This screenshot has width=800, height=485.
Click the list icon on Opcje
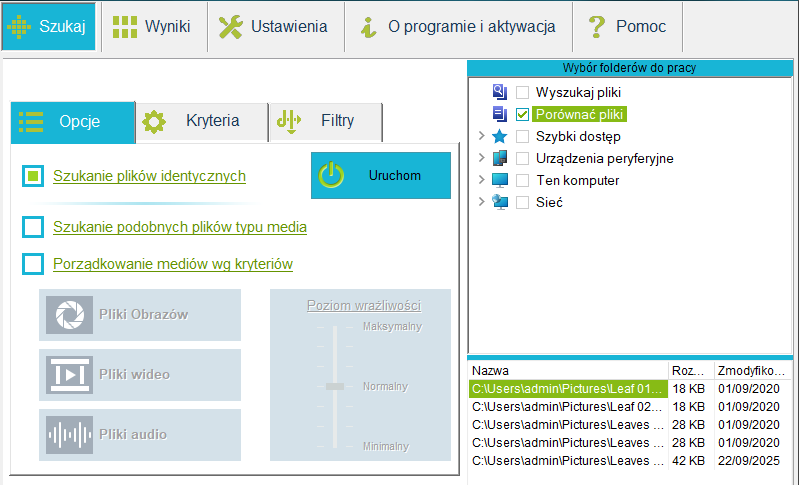click(x=31, y=122)
